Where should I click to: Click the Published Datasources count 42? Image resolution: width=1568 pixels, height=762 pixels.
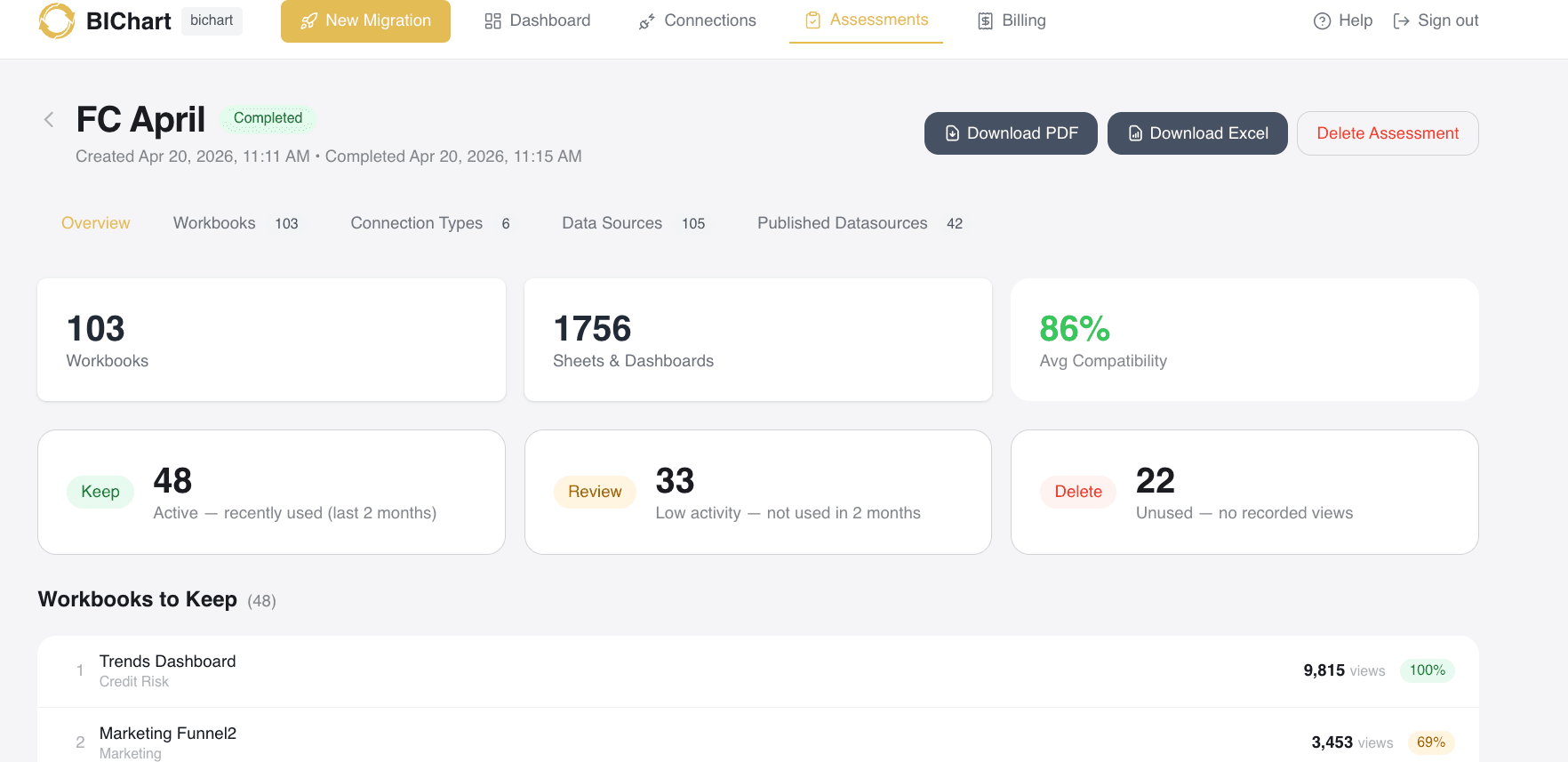pos(955,224)
